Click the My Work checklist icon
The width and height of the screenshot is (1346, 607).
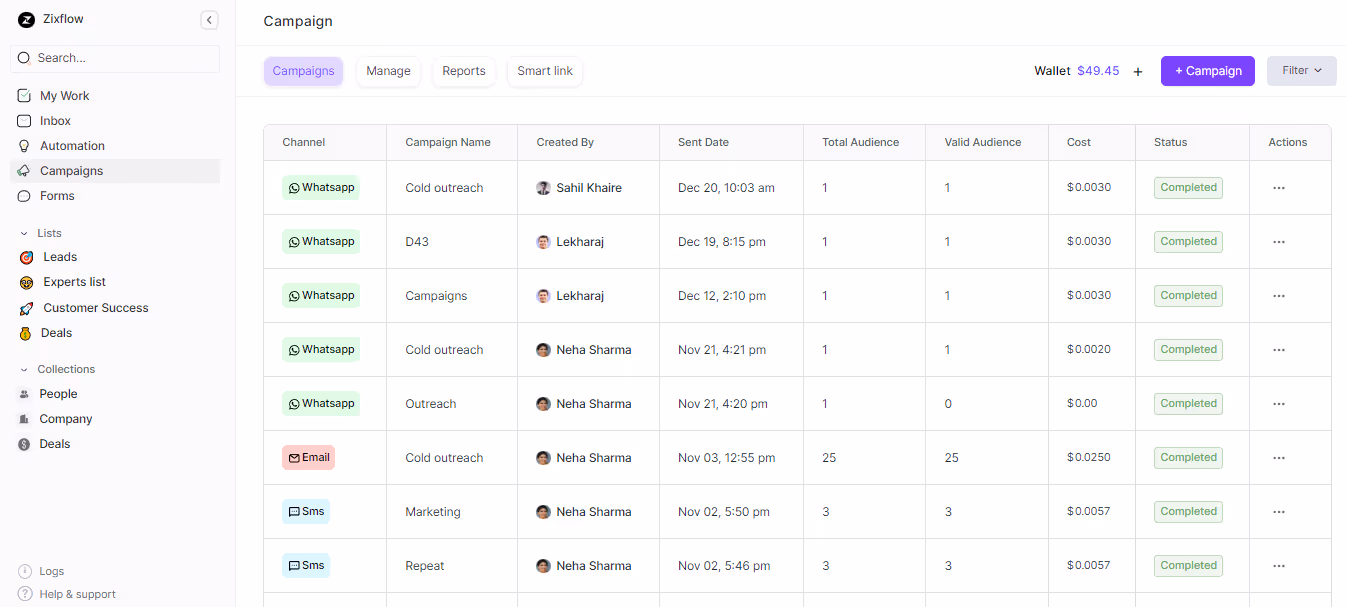coord(24,96)
